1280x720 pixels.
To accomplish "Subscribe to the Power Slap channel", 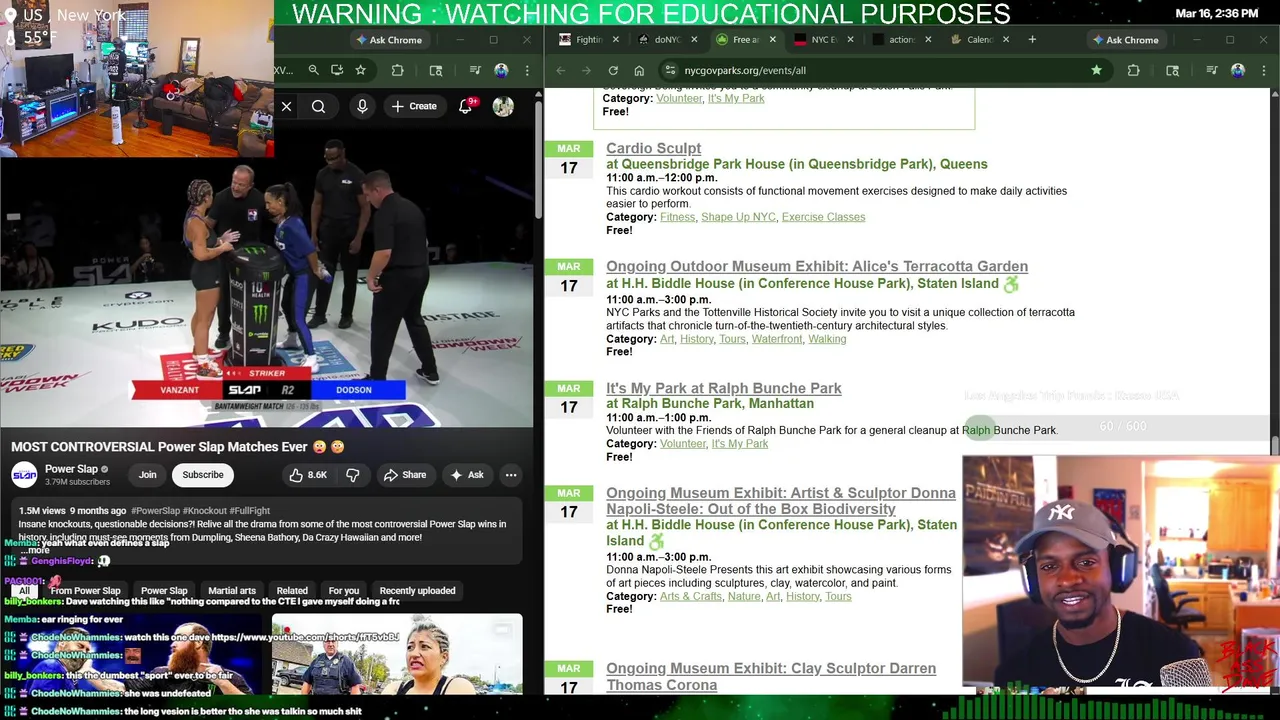I will coord(203,475).
